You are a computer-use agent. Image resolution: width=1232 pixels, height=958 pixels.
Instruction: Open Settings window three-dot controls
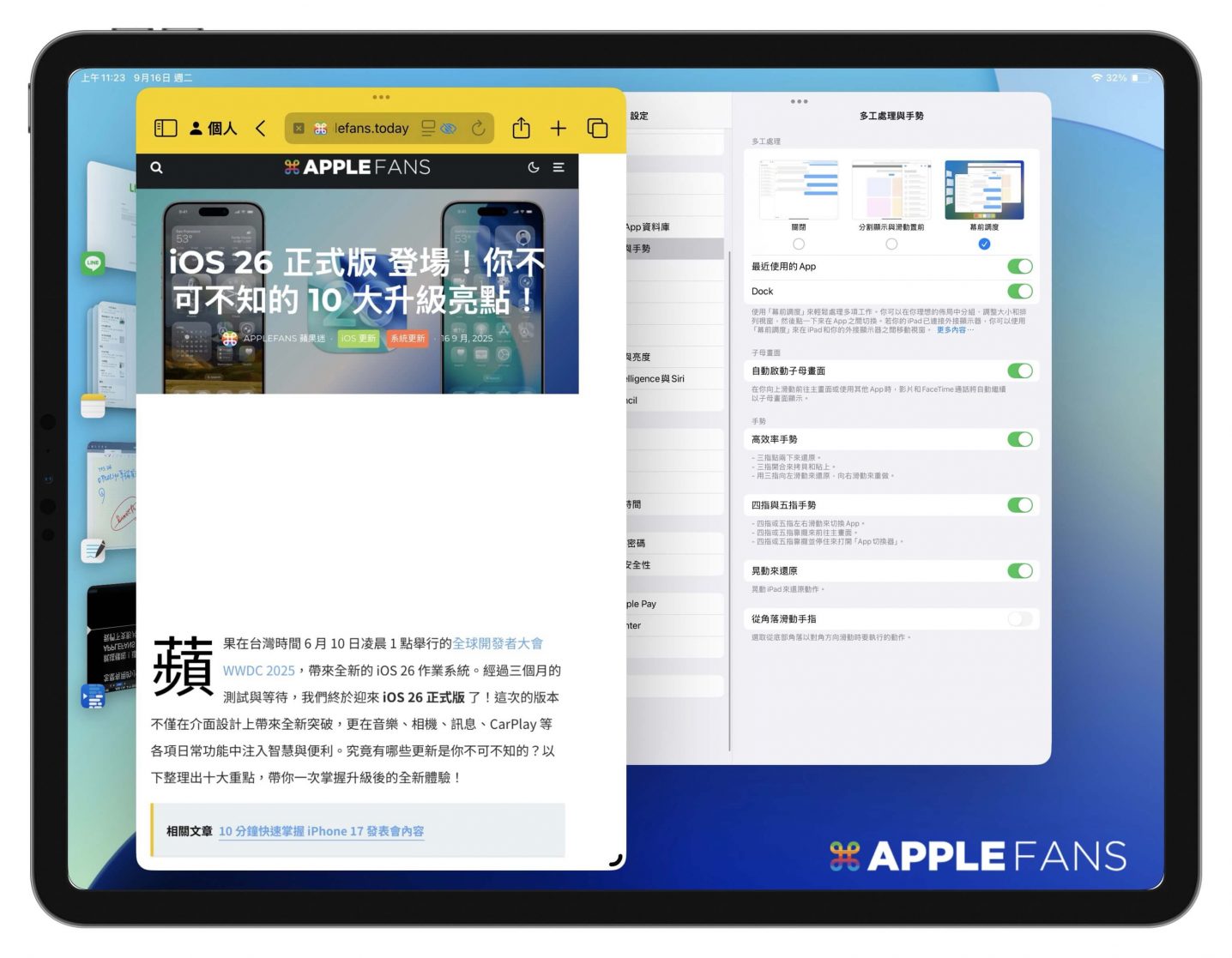pos(799,102)
